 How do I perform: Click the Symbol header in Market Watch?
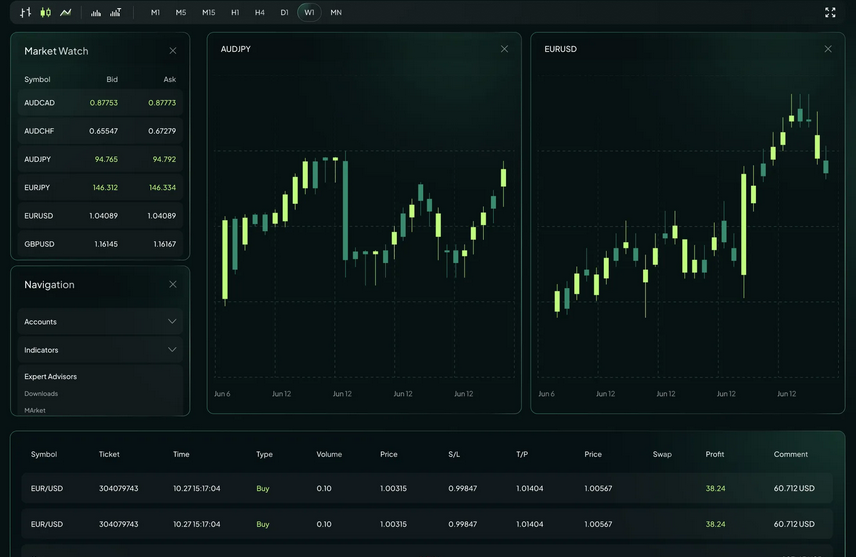tap(37, 80)
